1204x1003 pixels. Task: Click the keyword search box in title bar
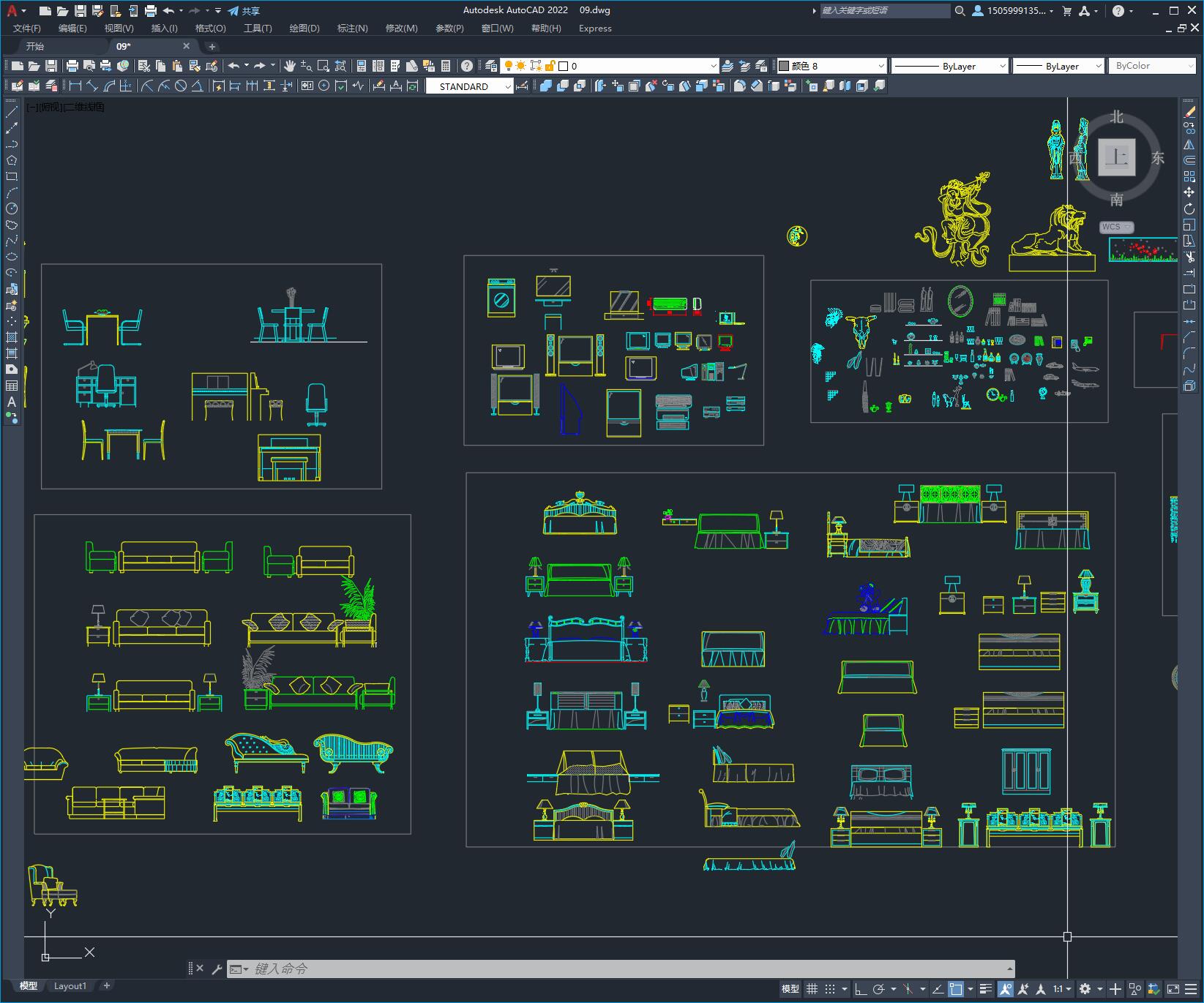(x=884, y=11)
